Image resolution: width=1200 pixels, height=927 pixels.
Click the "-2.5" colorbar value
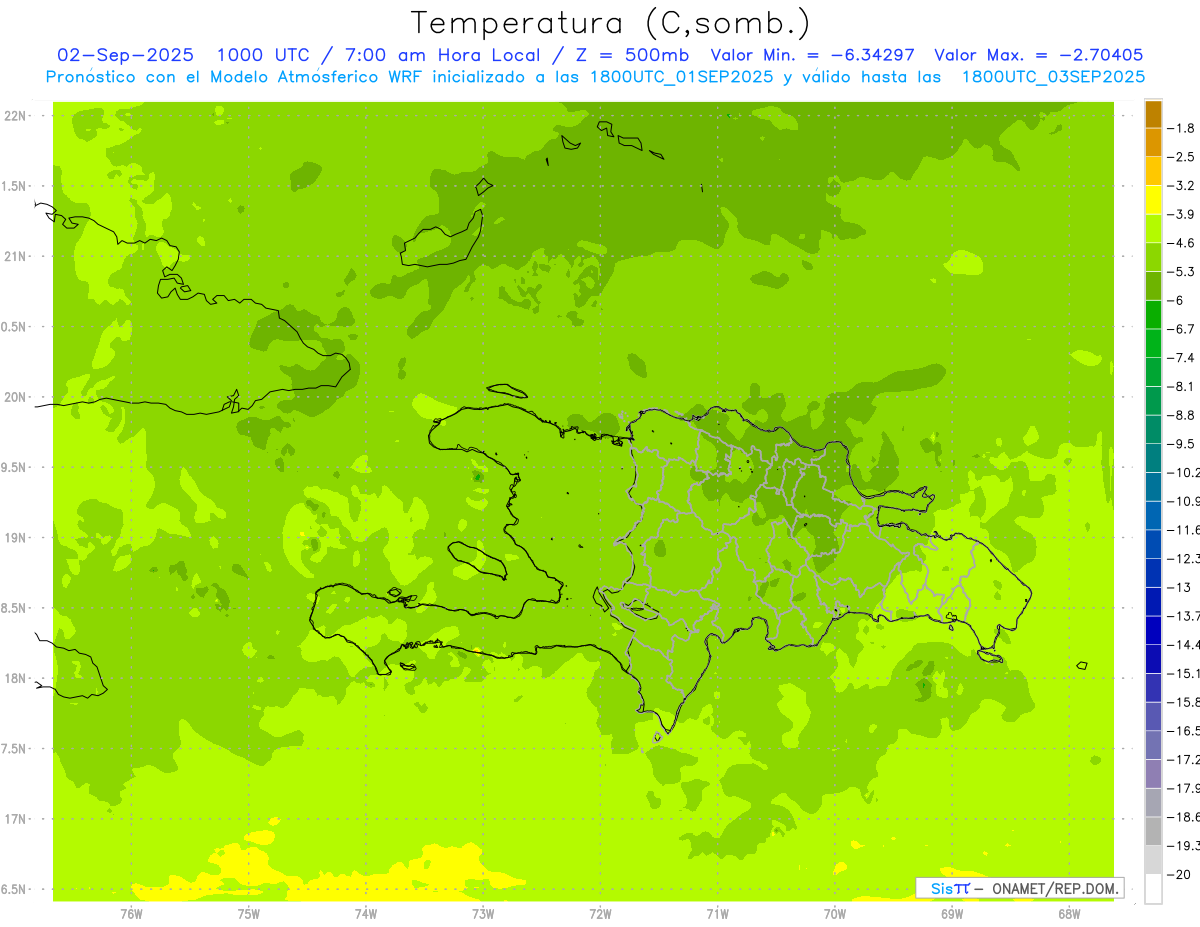point(1182,157)
